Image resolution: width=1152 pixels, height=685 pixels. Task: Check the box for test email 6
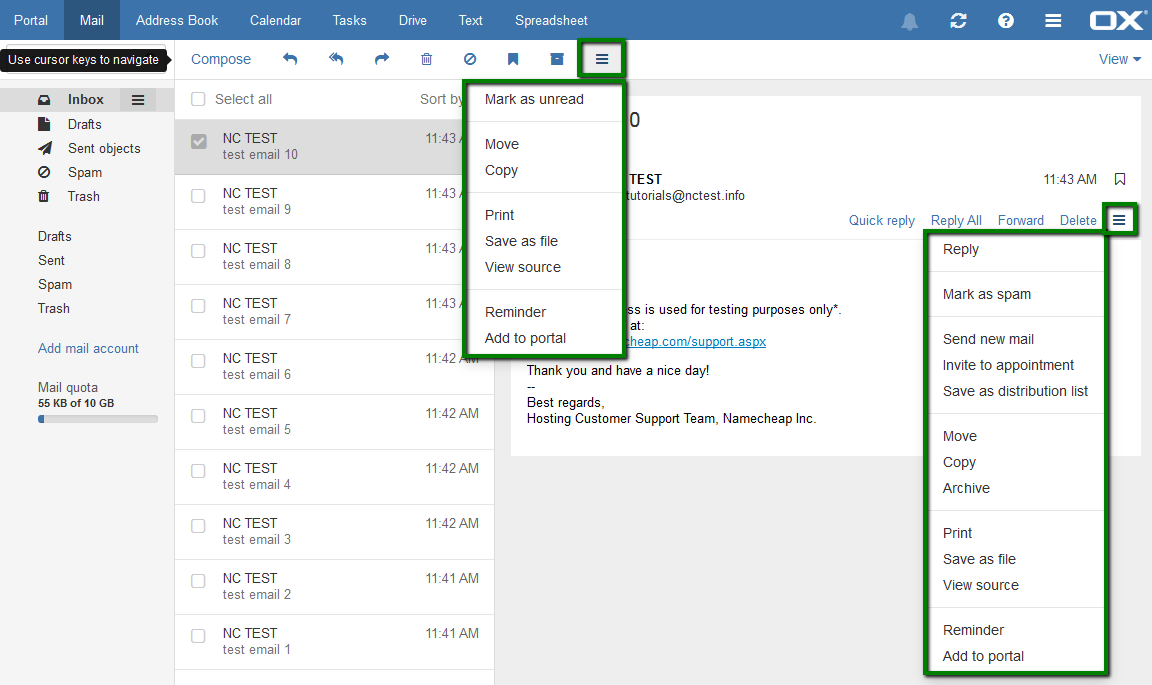(x=198, y=361)
